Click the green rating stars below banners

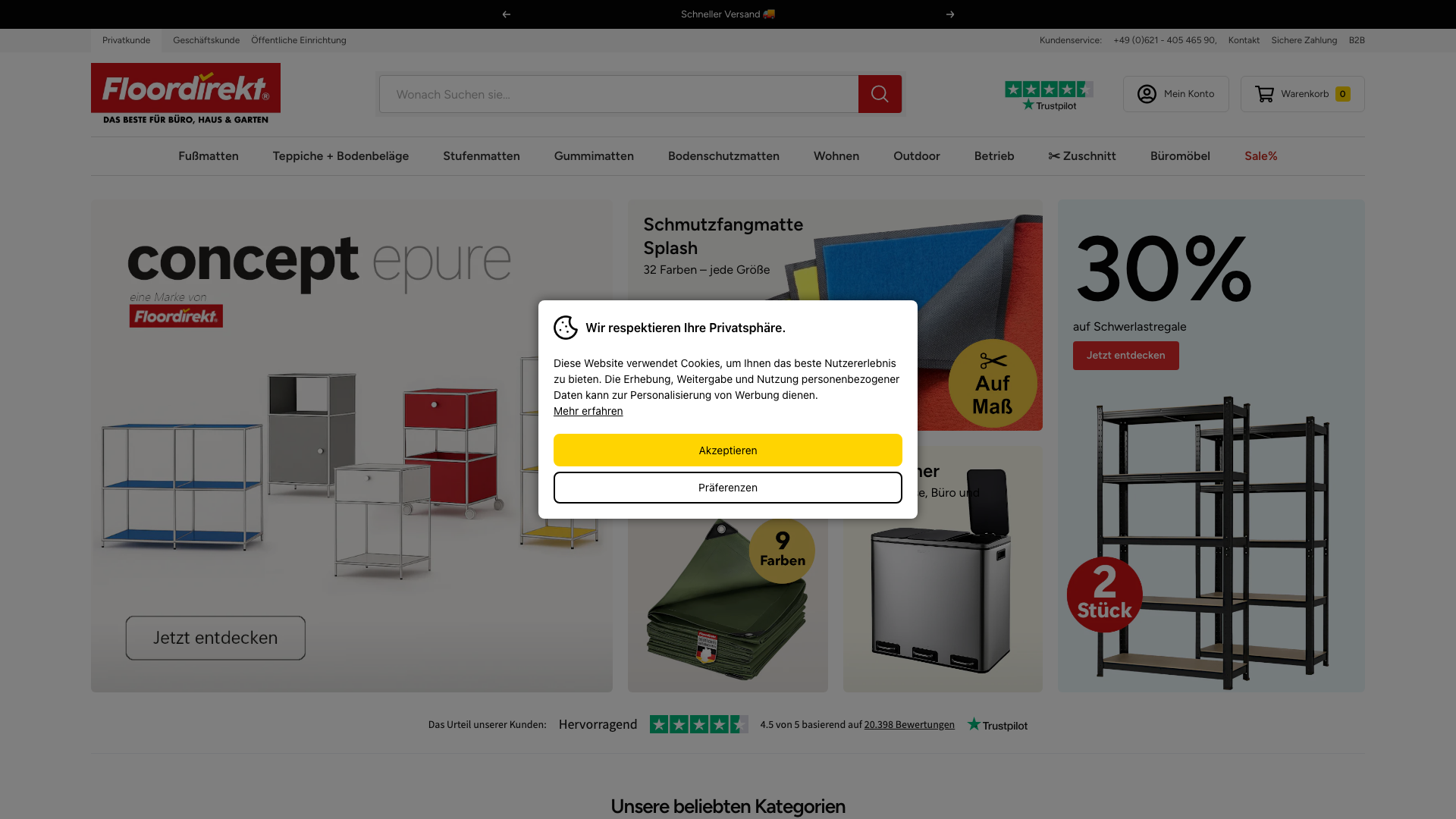click(x=699, y=724)
